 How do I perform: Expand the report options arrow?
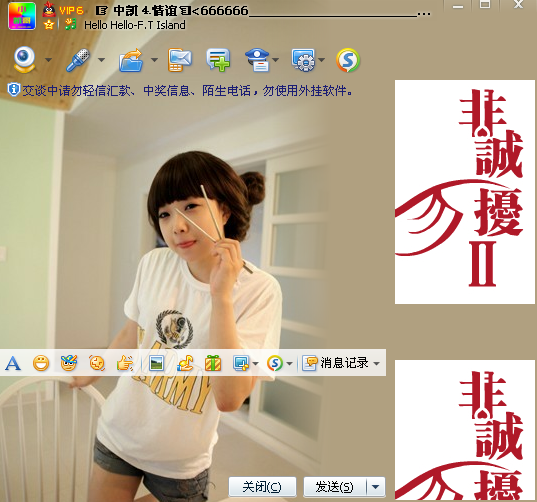tap(276, 60)
